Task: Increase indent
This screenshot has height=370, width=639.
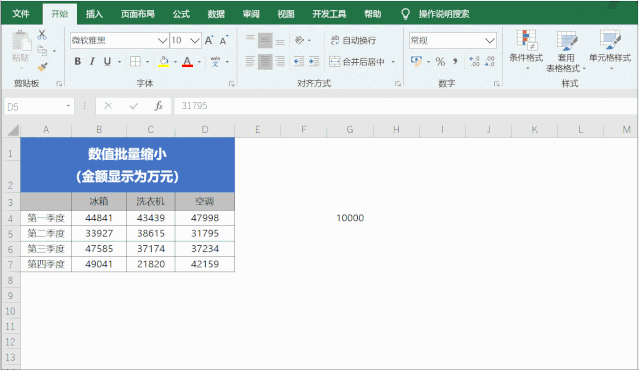Action: [x=314, y=62]
